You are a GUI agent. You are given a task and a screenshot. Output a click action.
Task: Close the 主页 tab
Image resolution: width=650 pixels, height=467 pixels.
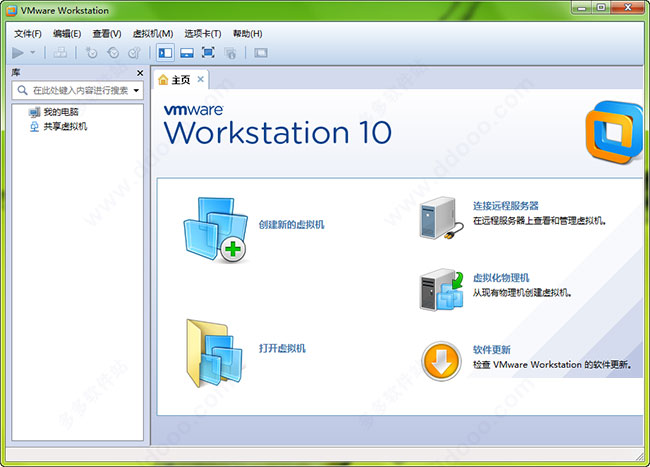[201, 79]
